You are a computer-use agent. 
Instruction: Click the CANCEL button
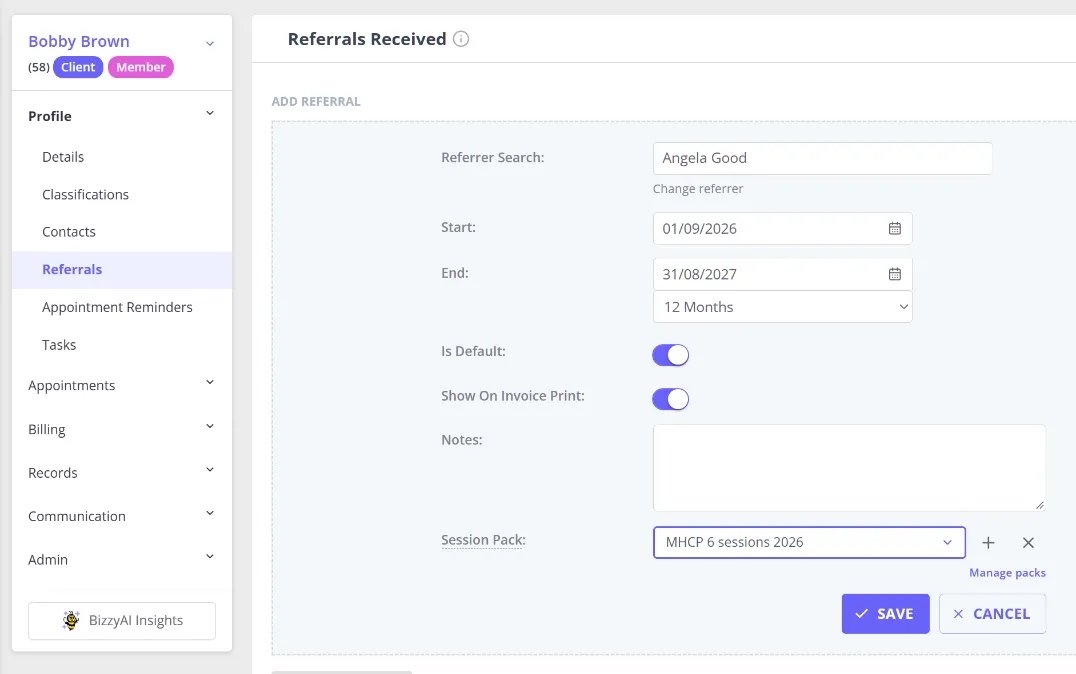point(992,614)
